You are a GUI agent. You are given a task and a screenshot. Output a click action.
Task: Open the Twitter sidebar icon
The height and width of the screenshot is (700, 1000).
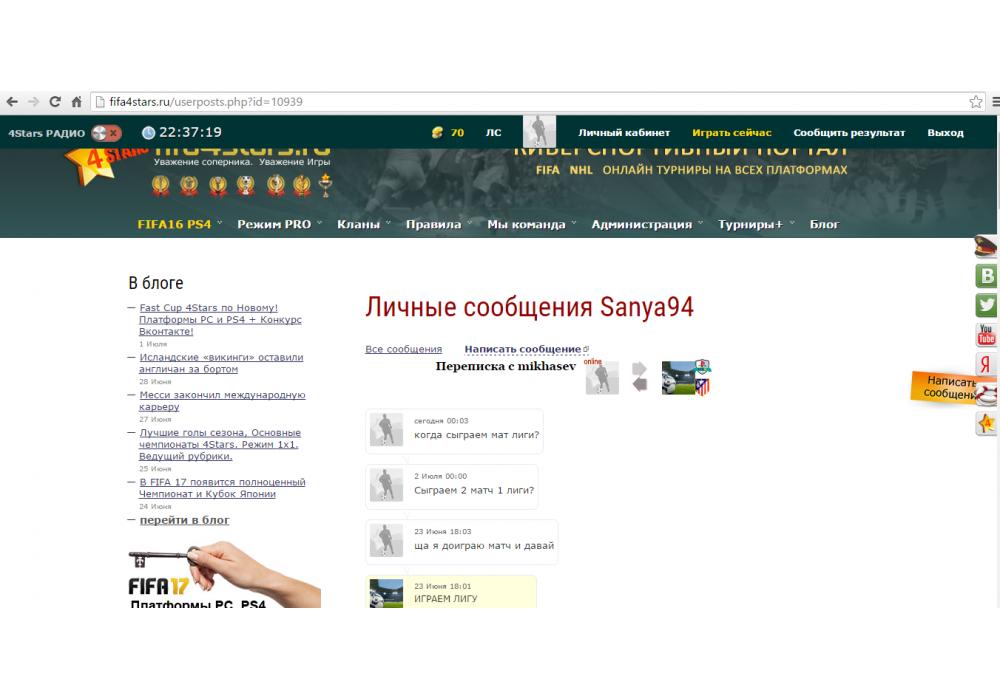(x=987, y=305)
